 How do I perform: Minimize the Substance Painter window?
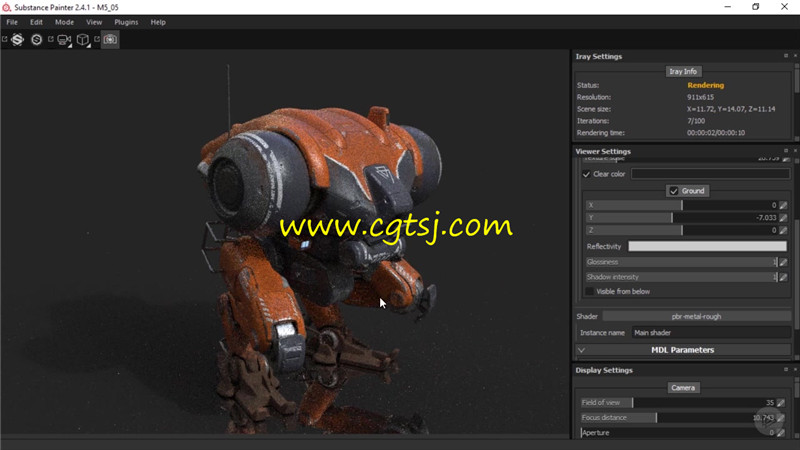[x=728, y=7]
